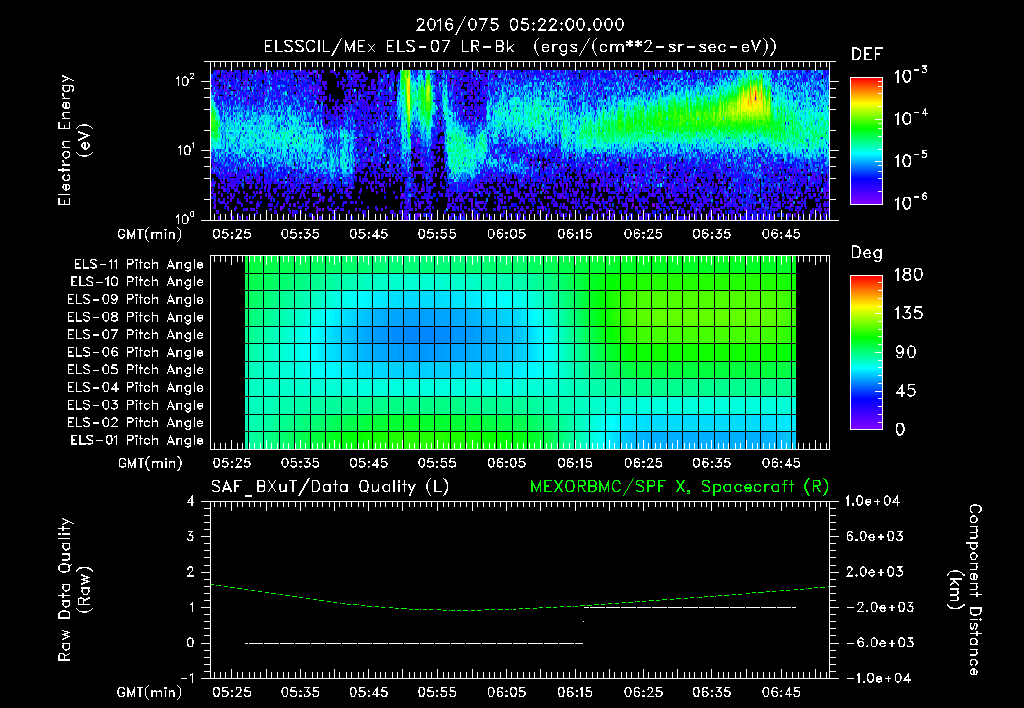1024x708 pixels.
Task: Click the SAF_BXuT/Data Quality (L) title
Action: pos(330,487)
